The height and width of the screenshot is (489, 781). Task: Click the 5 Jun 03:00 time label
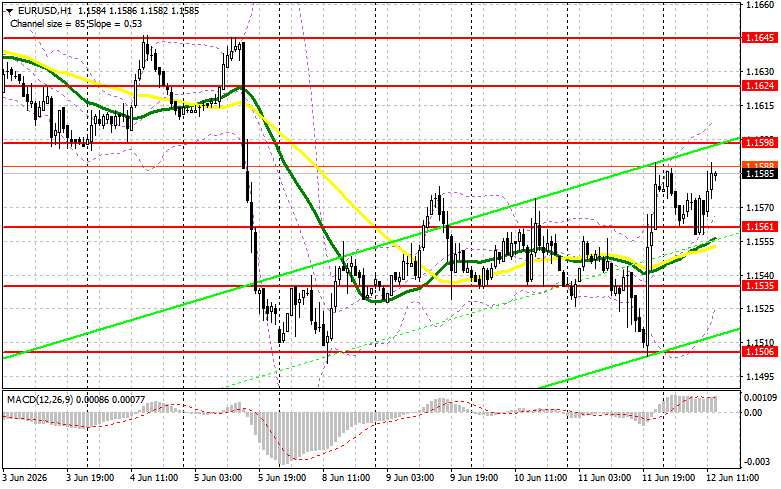click(x=218, y=478)
